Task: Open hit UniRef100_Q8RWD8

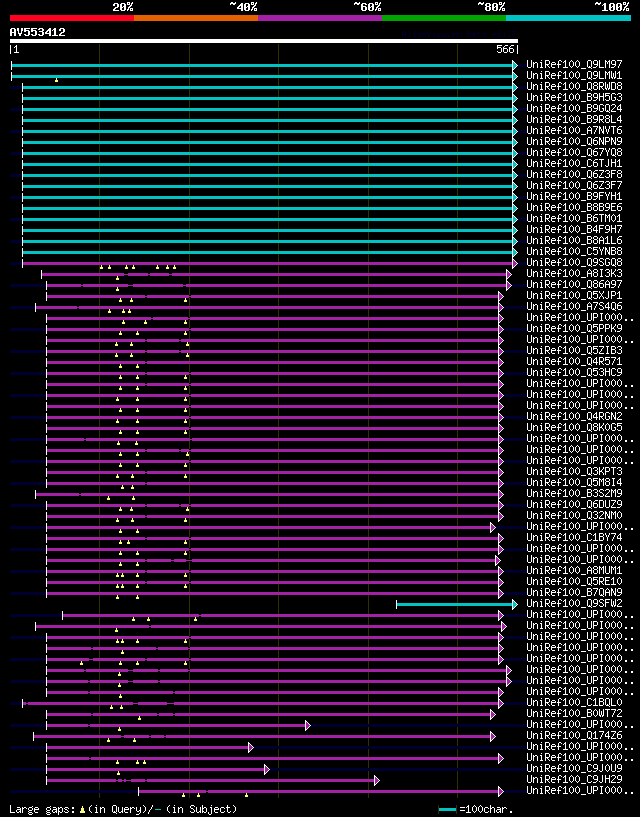Action: pos(574,86)
